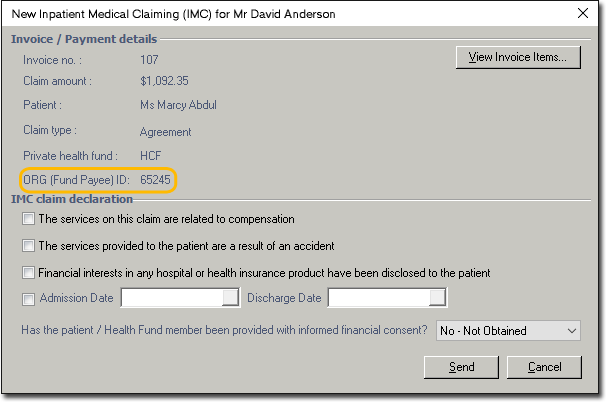
Task: Click the View Invoice Items button
Action: [x=517, y=58]
